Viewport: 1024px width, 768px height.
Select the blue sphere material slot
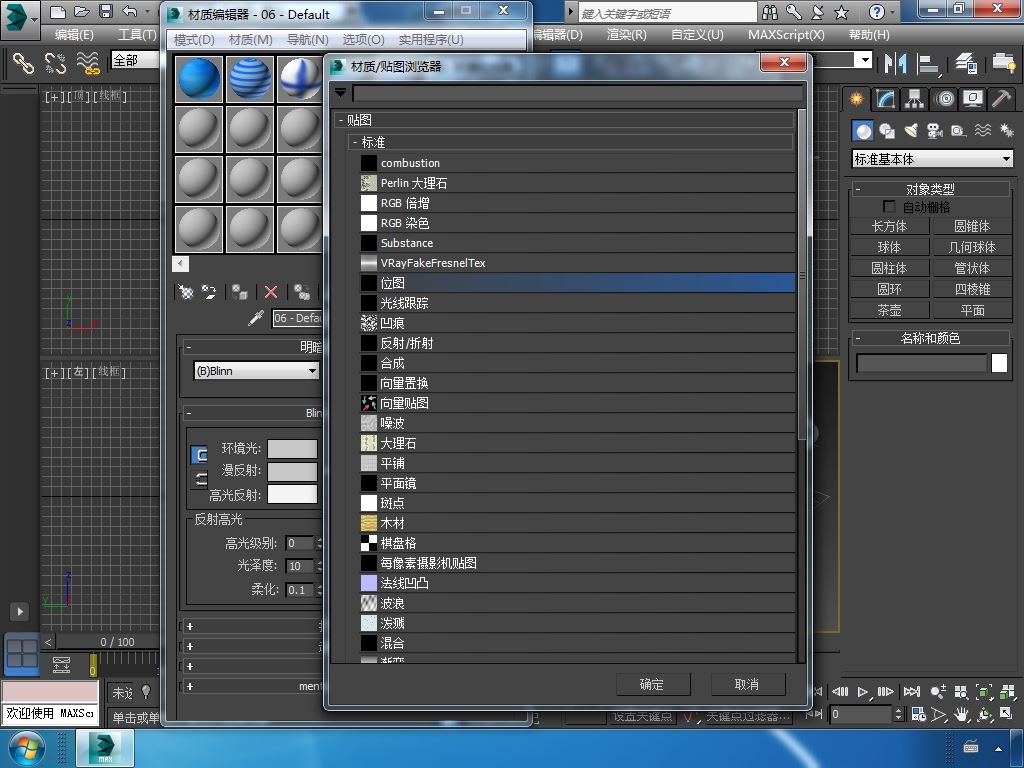(x=199, y=79)
